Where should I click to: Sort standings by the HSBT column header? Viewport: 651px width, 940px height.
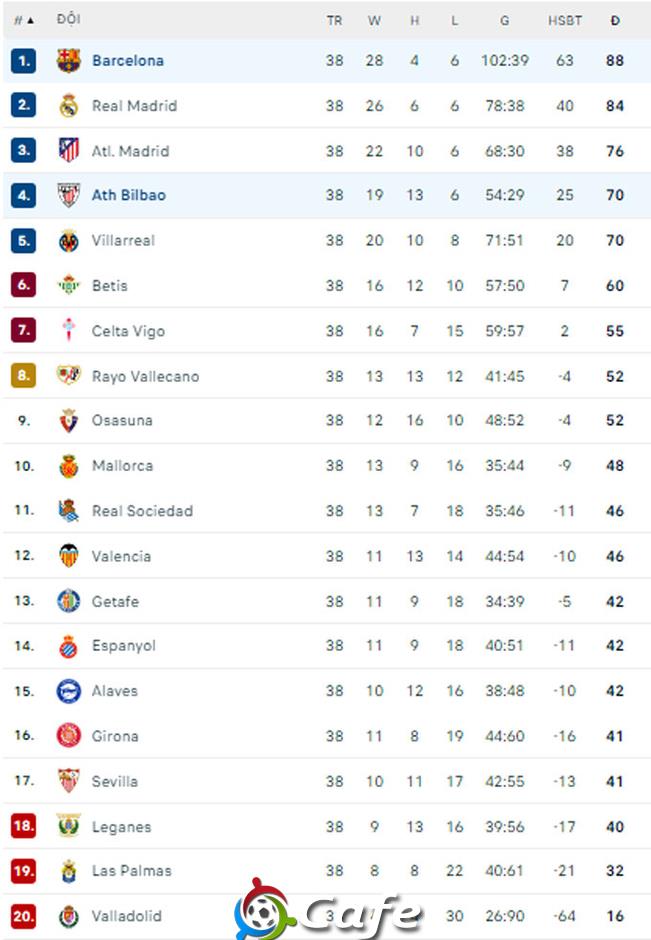click(x=565, y=20)
